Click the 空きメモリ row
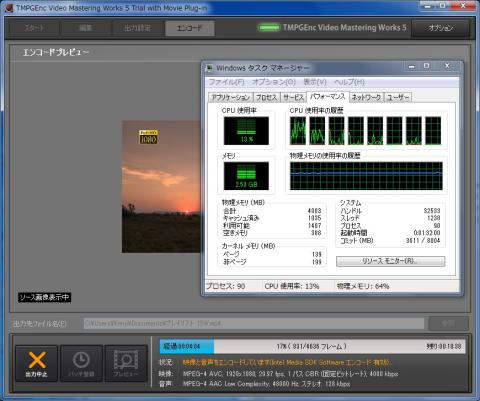480x401 pixels. tap(272, 233)
